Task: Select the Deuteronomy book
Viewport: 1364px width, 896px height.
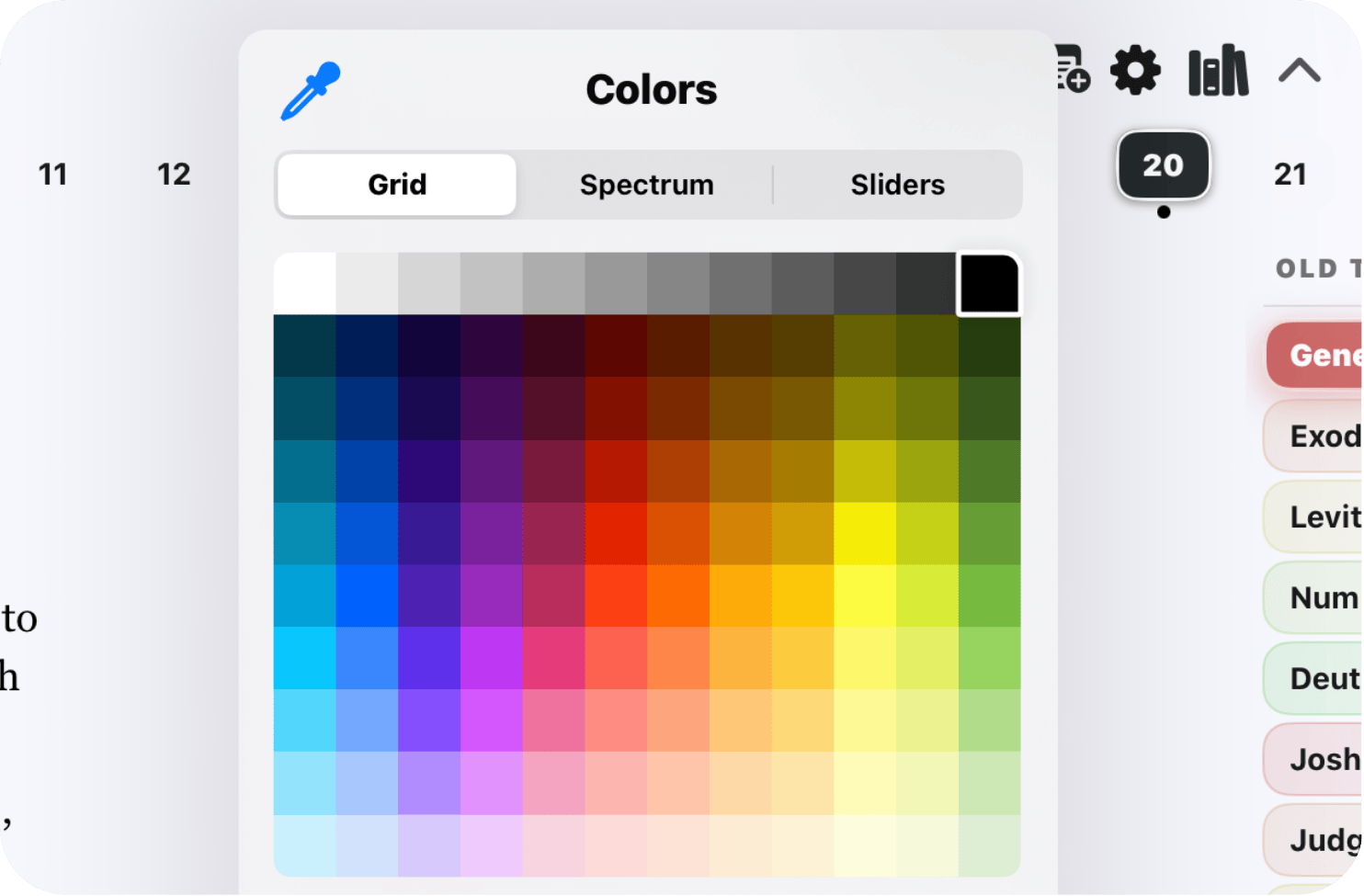Action: [1319, 678]
